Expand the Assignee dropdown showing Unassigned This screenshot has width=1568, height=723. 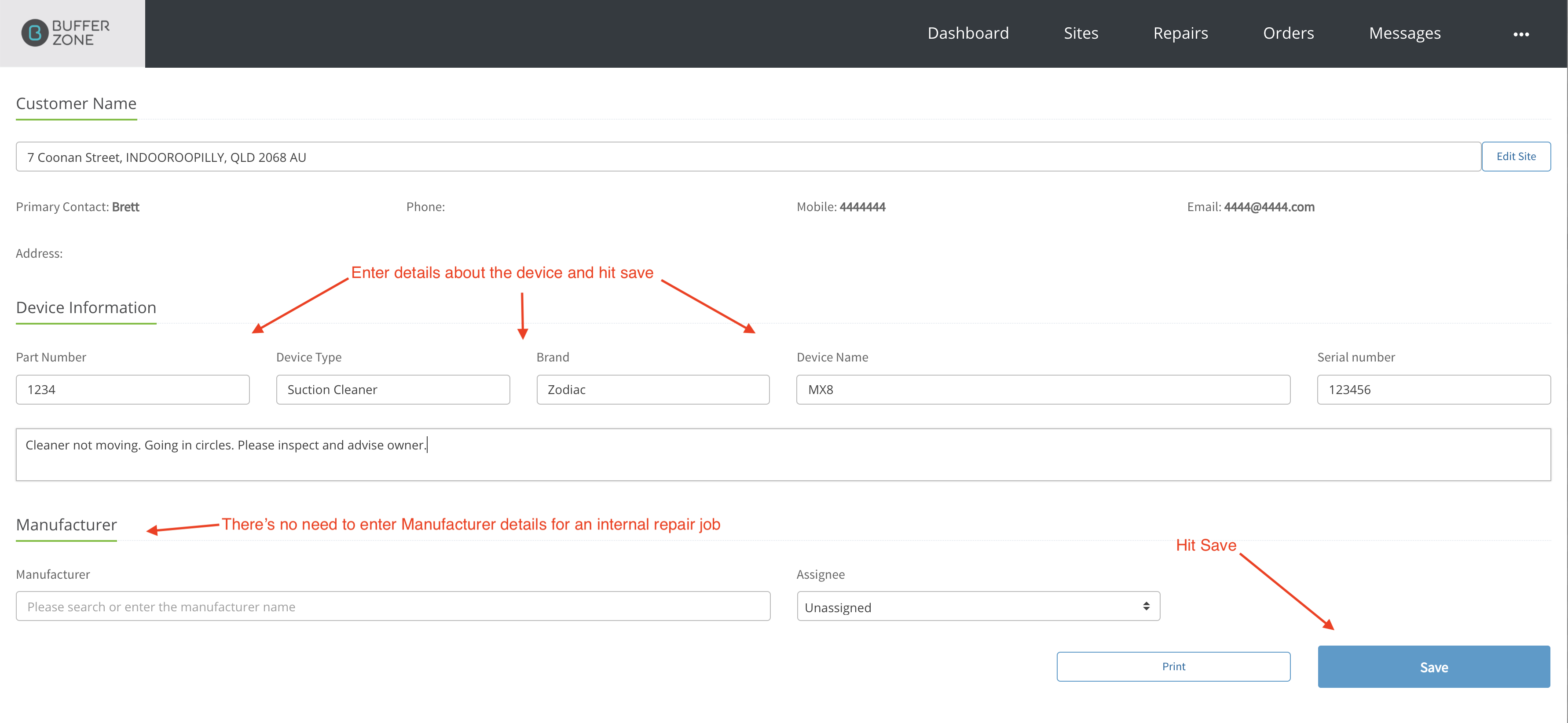click(978, 606)
